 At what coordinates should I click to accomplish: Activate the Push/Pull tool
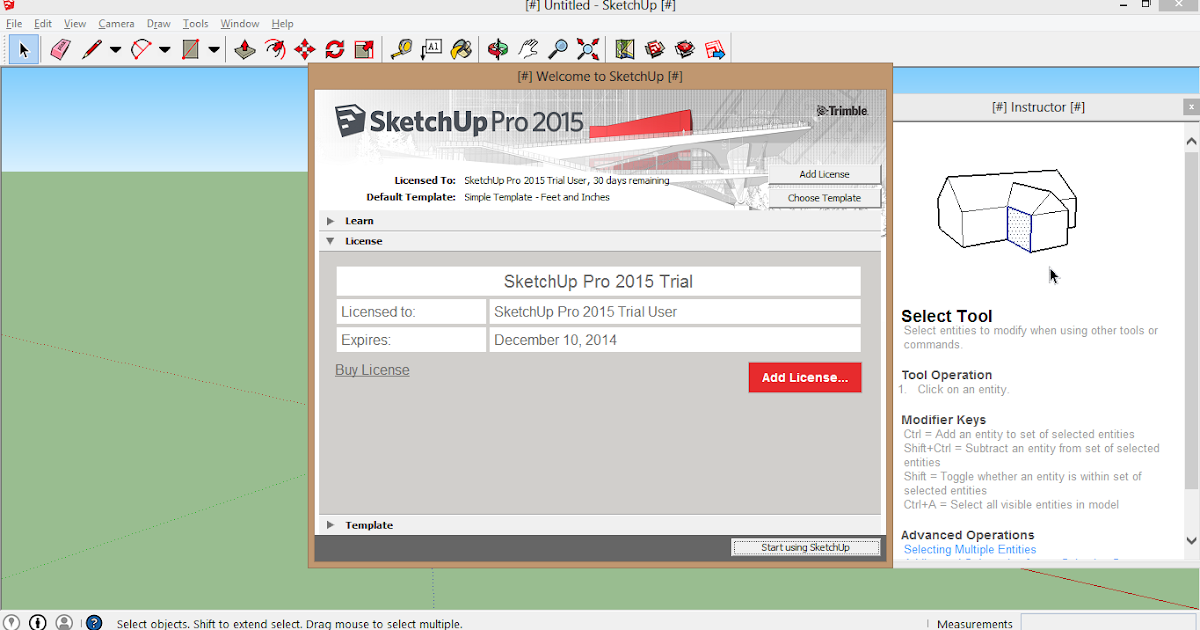245,48
